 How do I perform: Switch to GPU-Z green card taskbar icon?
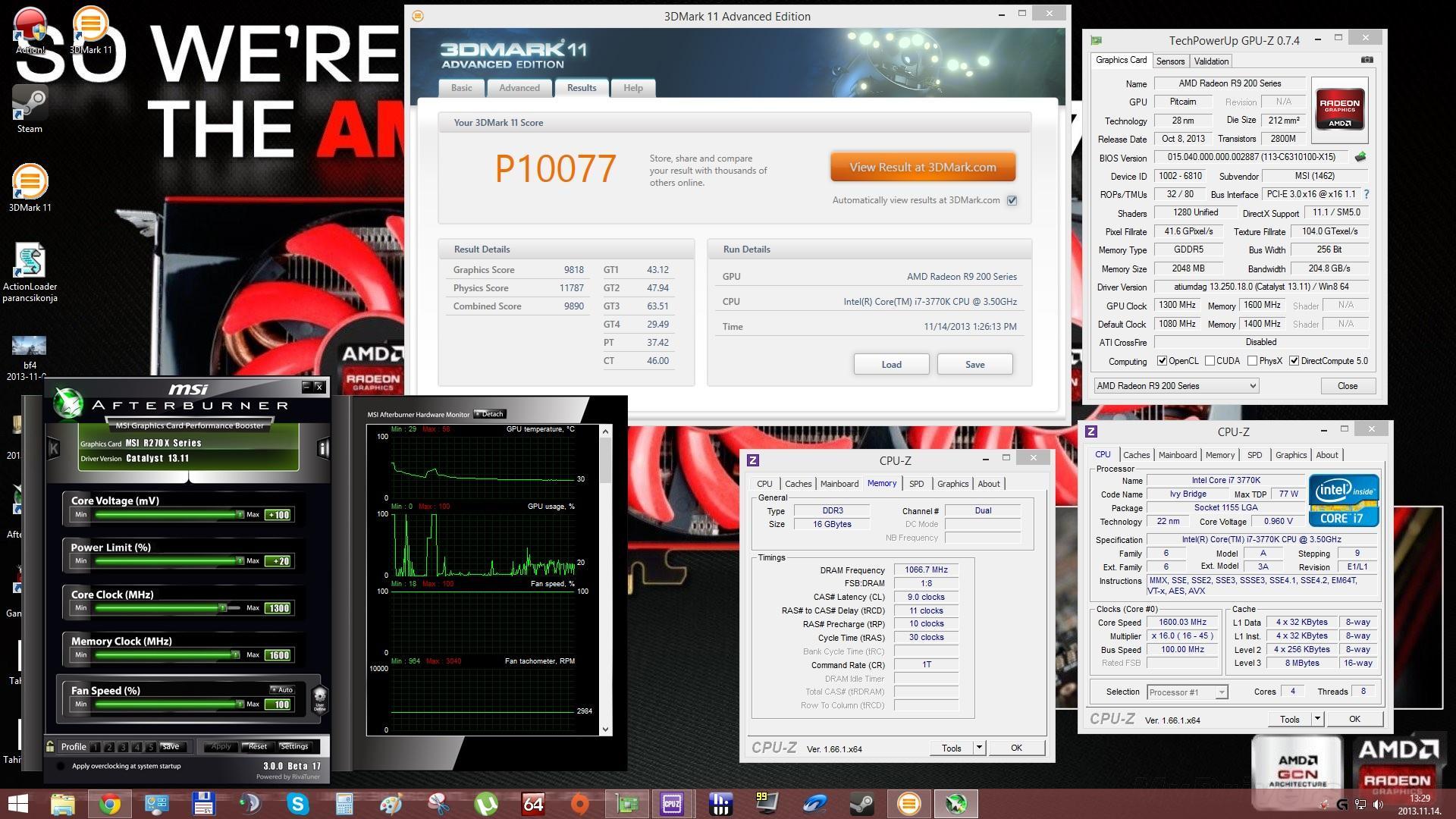click(x=627, y=804)
